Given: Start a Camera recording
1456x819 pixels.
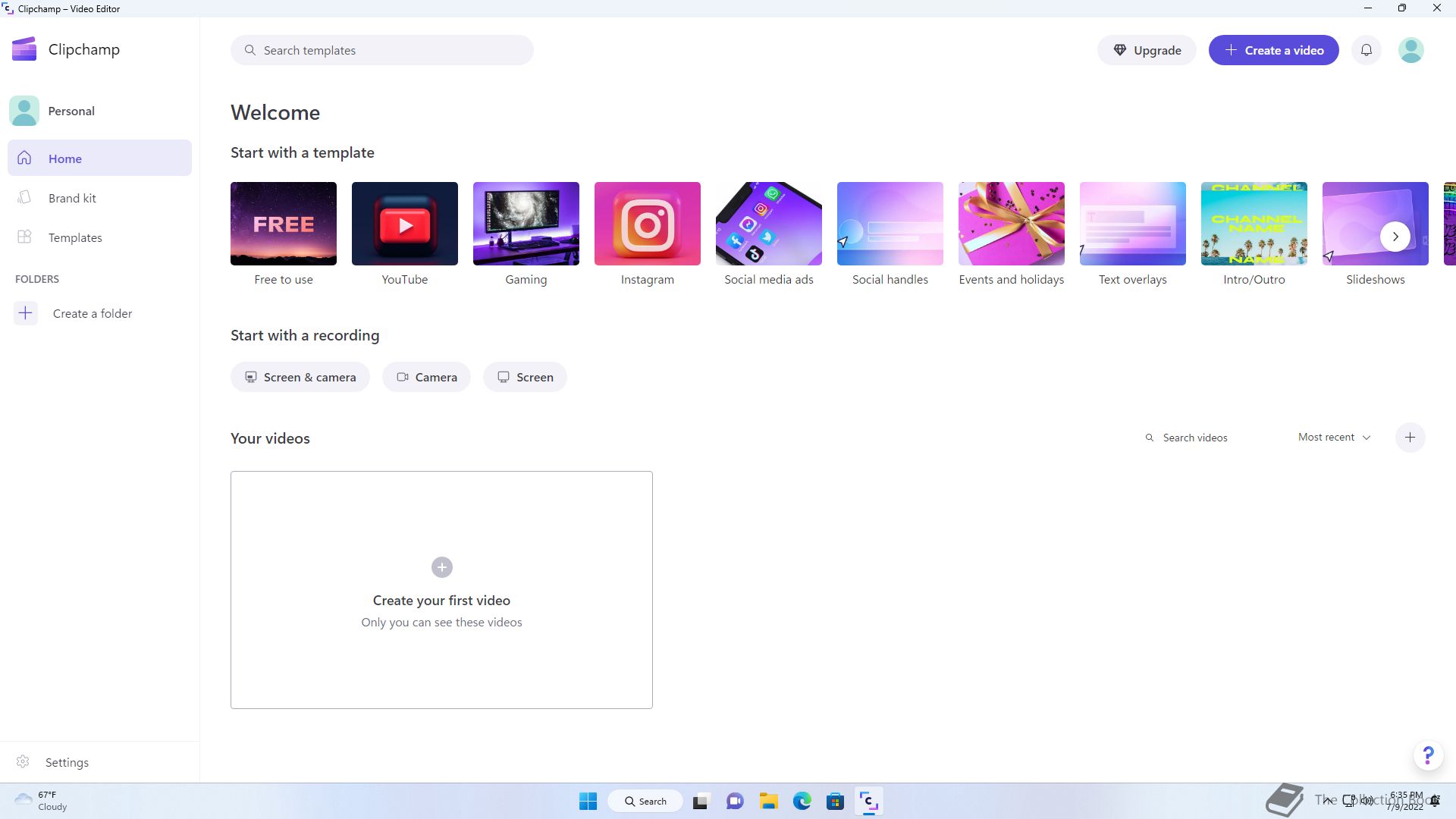Looking at the screenshot, I should [426, 377].
